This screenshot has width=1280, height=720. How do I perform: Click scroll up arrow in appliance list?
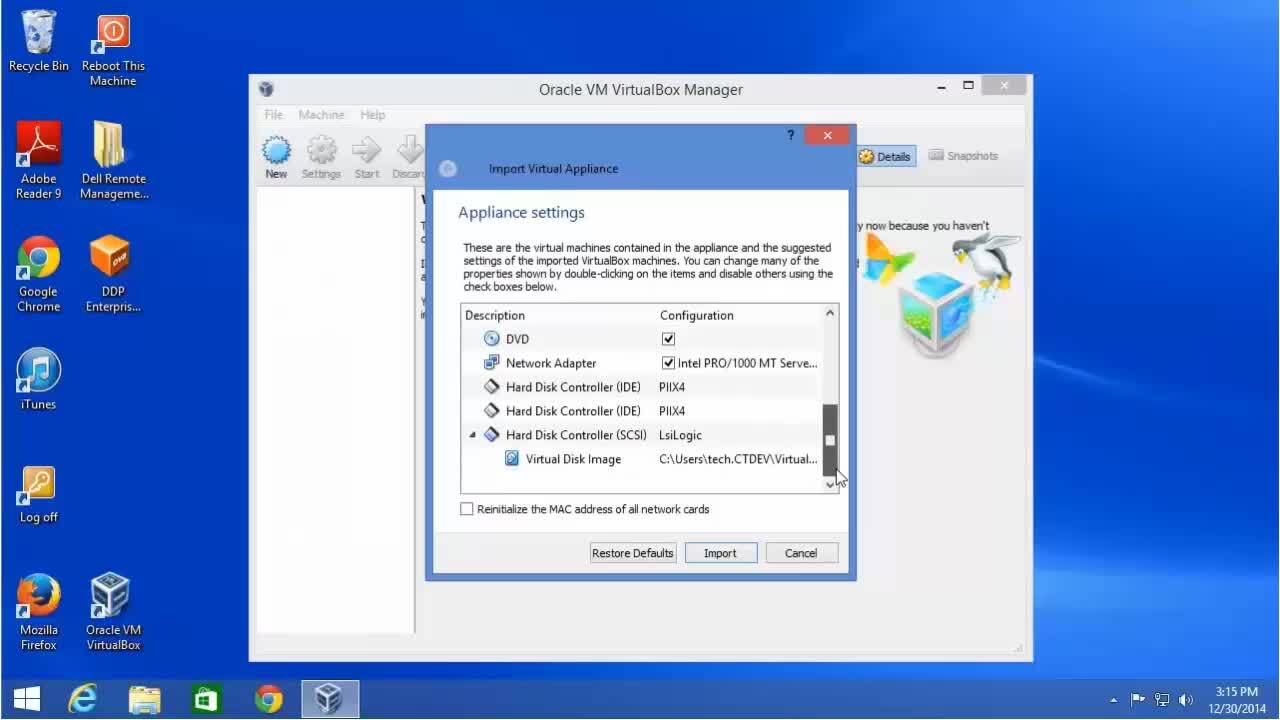(x=830, y=314)
